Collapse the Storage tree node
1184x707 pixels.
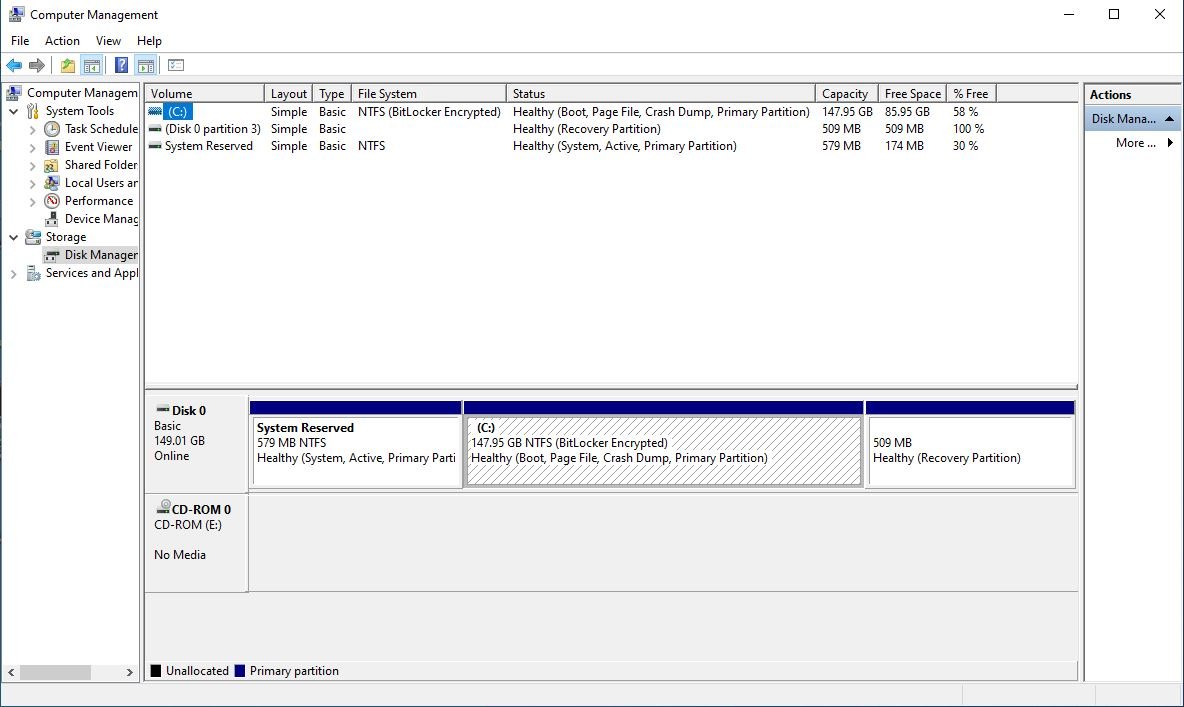point(14,237)
